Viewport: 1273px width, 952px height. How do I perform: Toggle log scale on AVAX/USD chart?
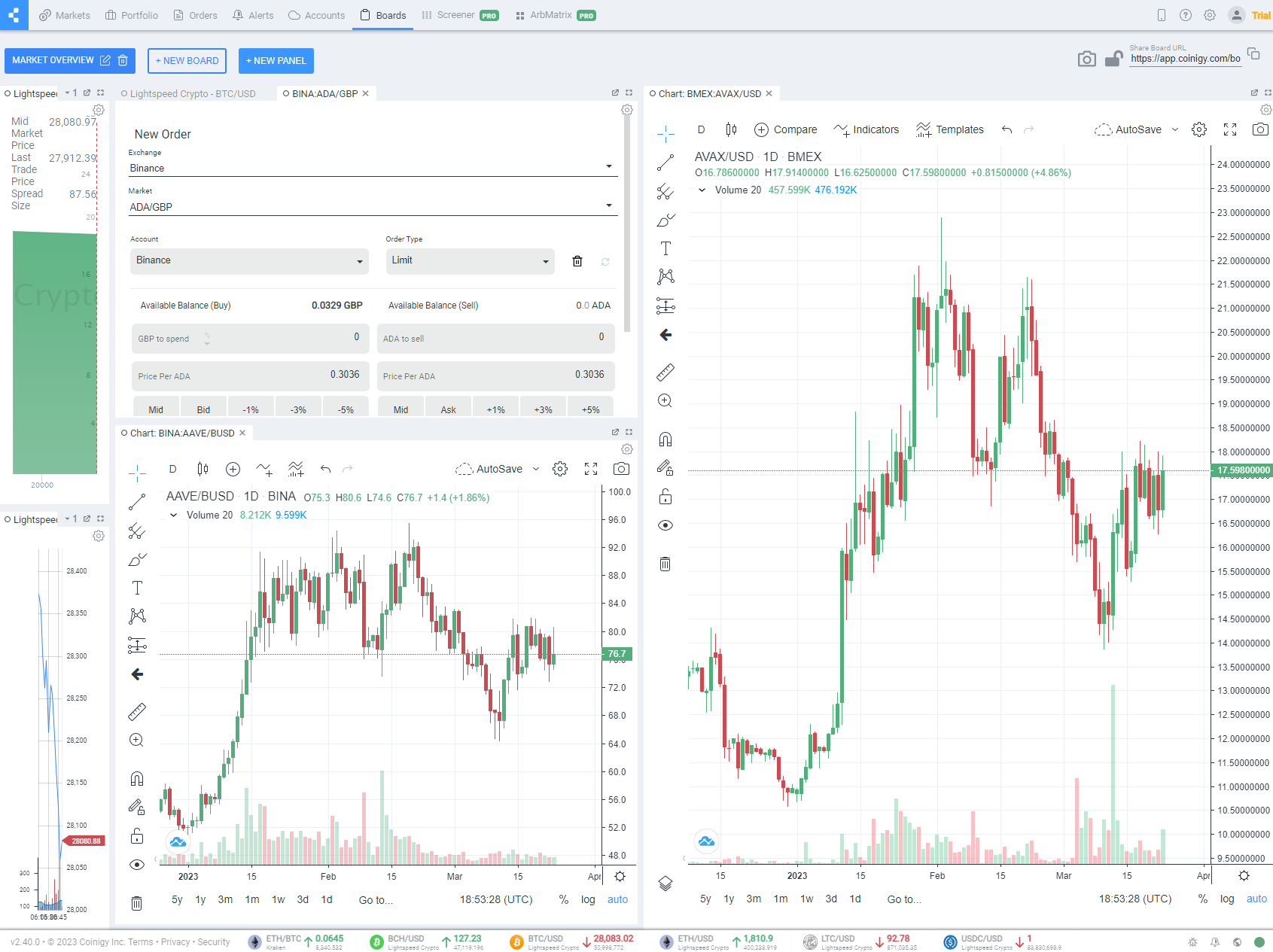(x=1227, y=899)
